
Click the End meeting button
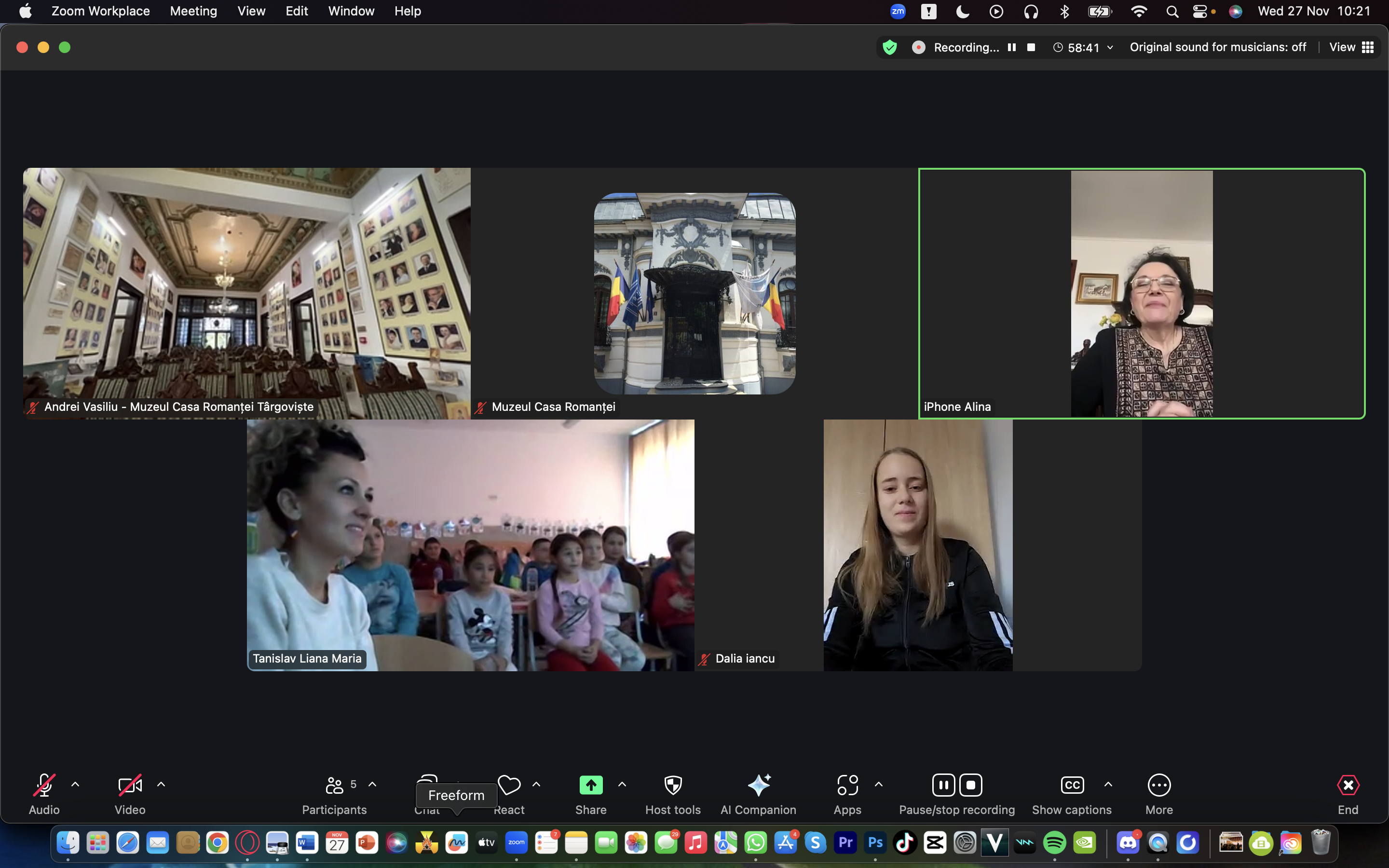pyautogui.click(x=1348, y=785)
